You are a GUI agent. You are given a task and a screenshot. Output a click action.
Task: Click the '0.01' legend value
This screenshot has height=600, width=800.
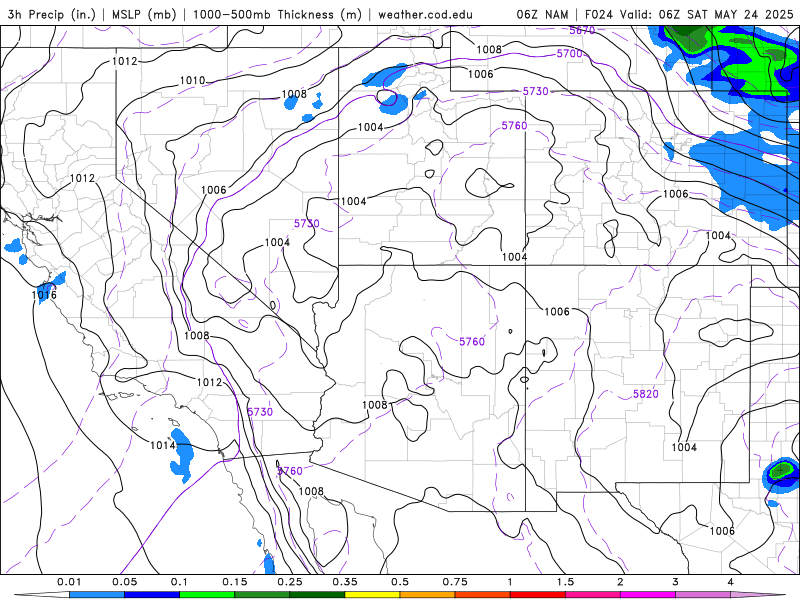69,582
